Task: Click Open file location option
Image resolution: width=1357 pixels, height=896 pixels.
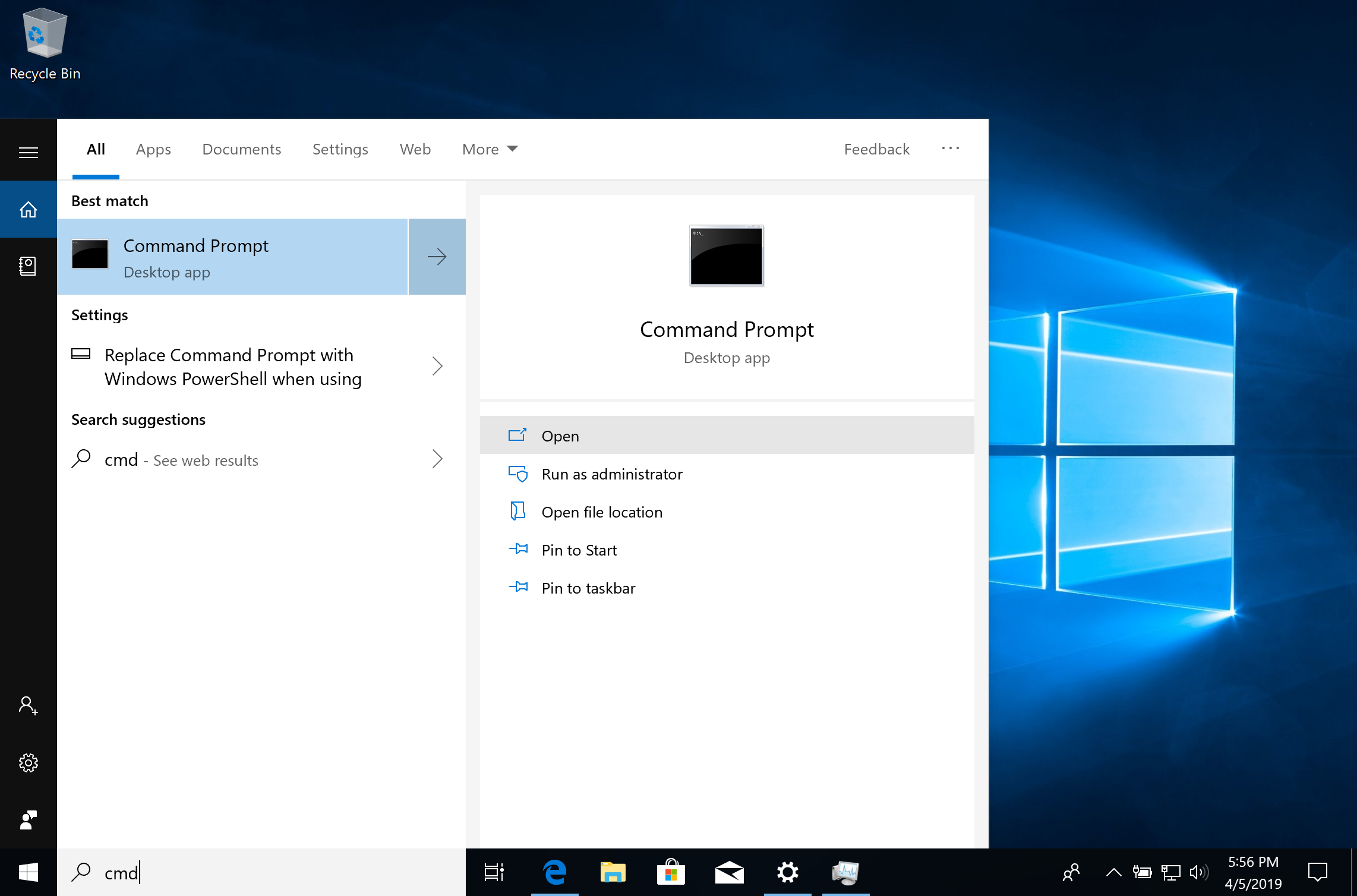Action: [601, 511]
